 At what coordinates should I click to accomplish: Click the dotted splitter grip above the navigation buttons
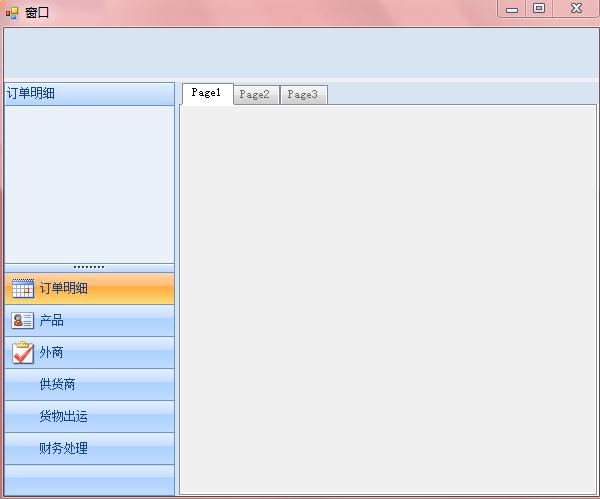point(89,267)
